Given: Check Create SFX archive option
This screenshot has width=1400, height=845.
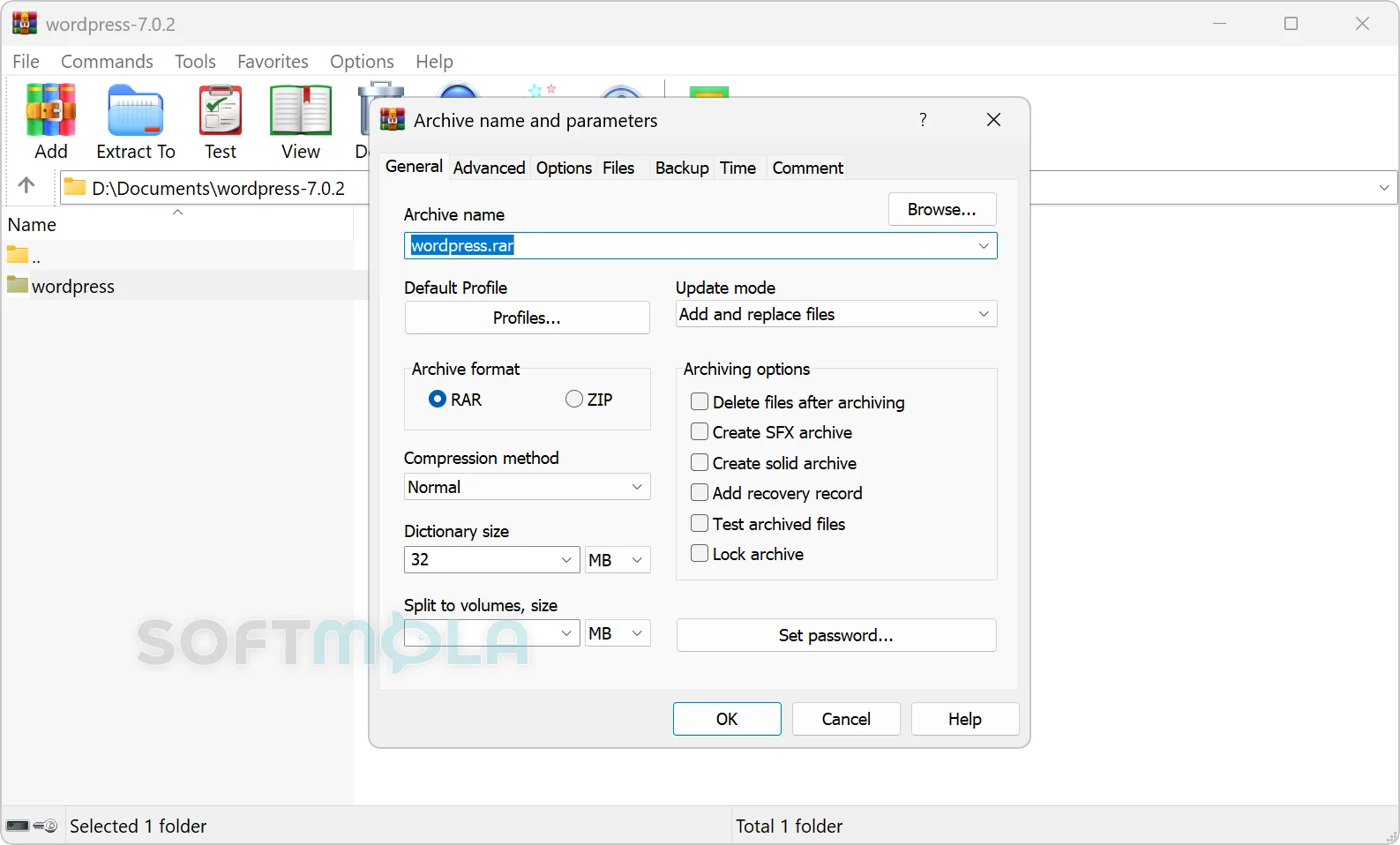Looking at the screenshot, I should pos(700,432).
